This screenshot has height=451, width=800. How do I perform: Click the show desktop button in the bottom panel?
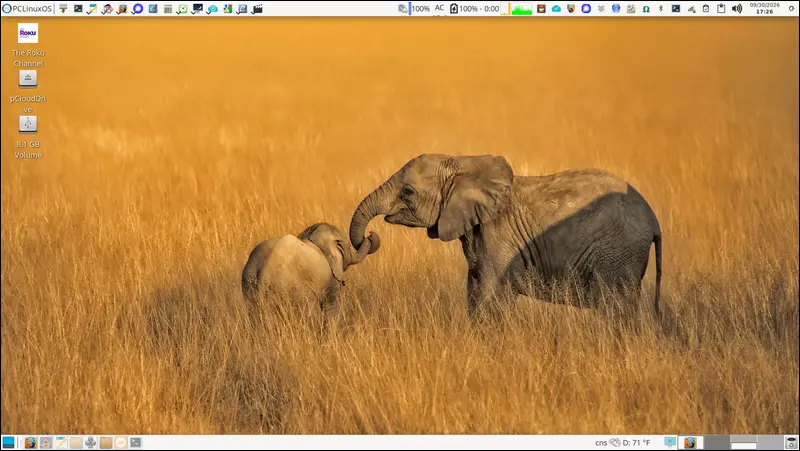pyautogui.click(x=9, y=442)
